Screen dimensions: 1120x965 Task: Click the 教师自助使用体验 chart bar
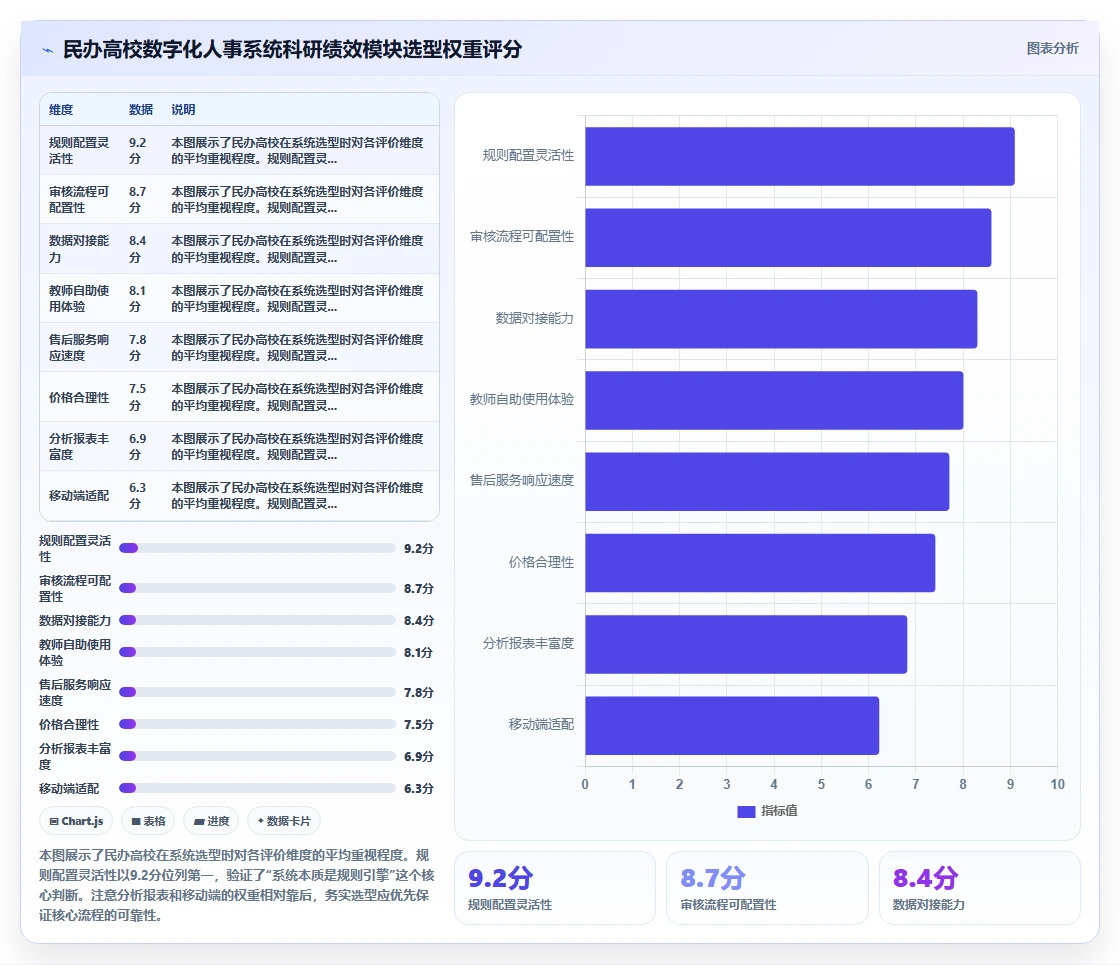coord(774,401)
